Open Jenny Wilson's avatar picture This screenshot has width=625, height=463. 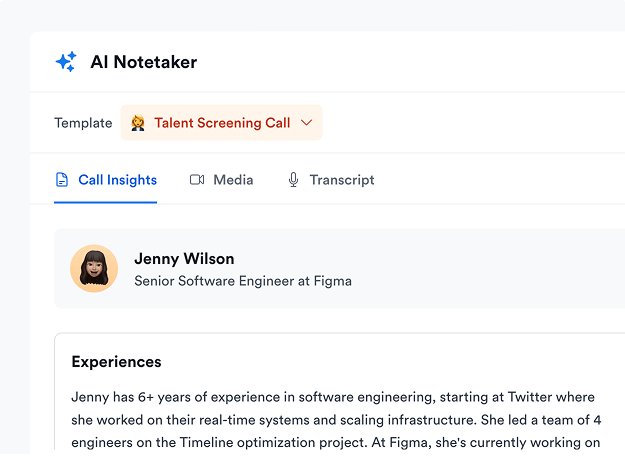(x=94, y=268)
